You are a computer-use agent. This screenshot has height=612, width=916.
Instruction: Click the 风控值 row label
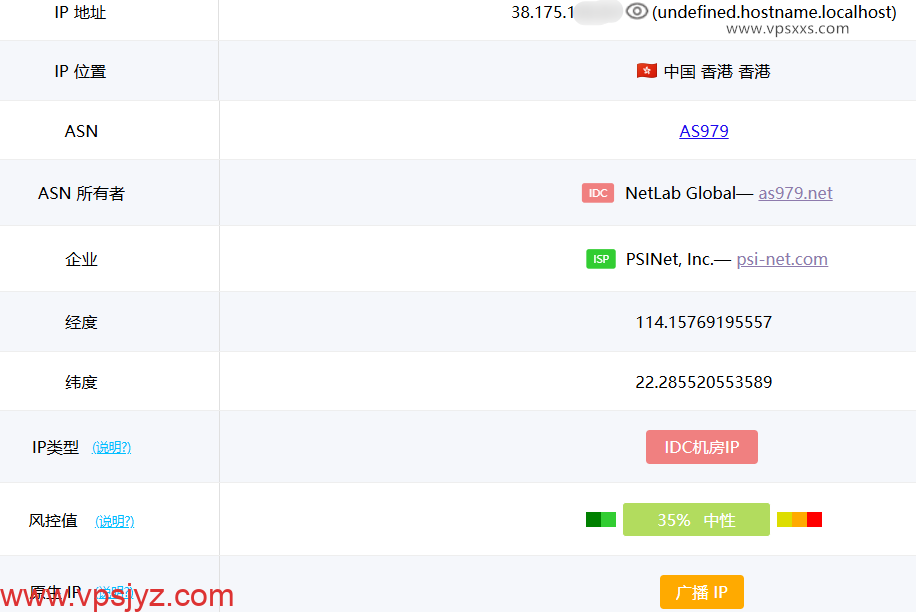coord(53,520)
